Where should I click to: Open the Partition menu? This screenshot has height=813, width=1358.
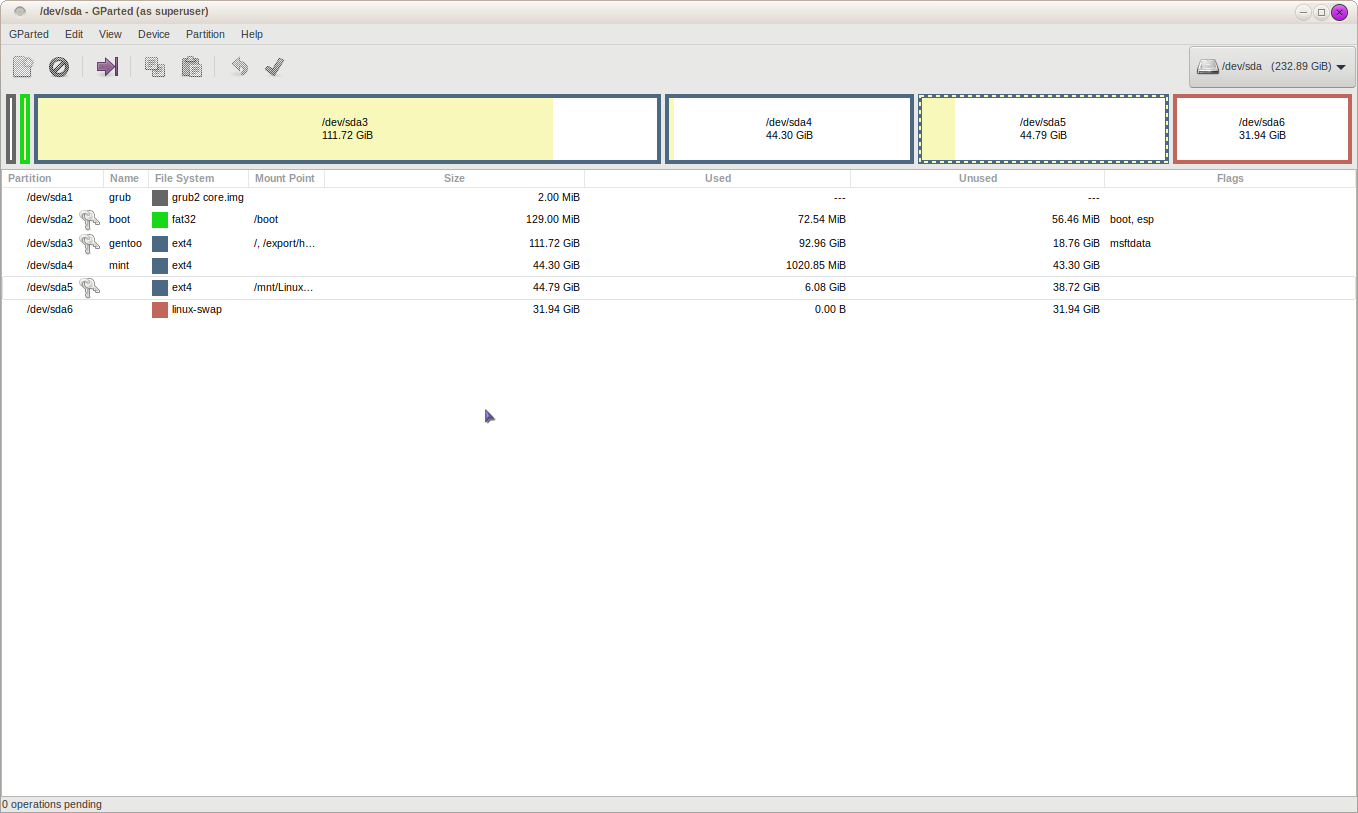pos(205,34)
